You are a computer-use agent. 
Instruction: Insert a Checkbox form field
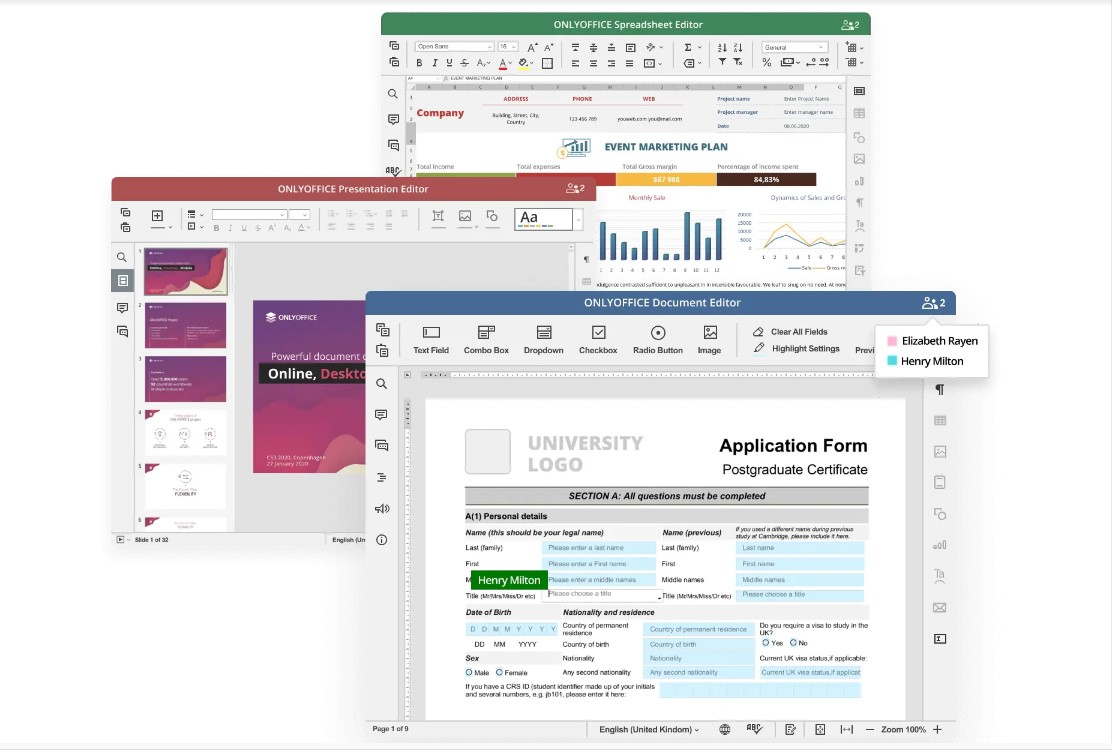[598, 340]
